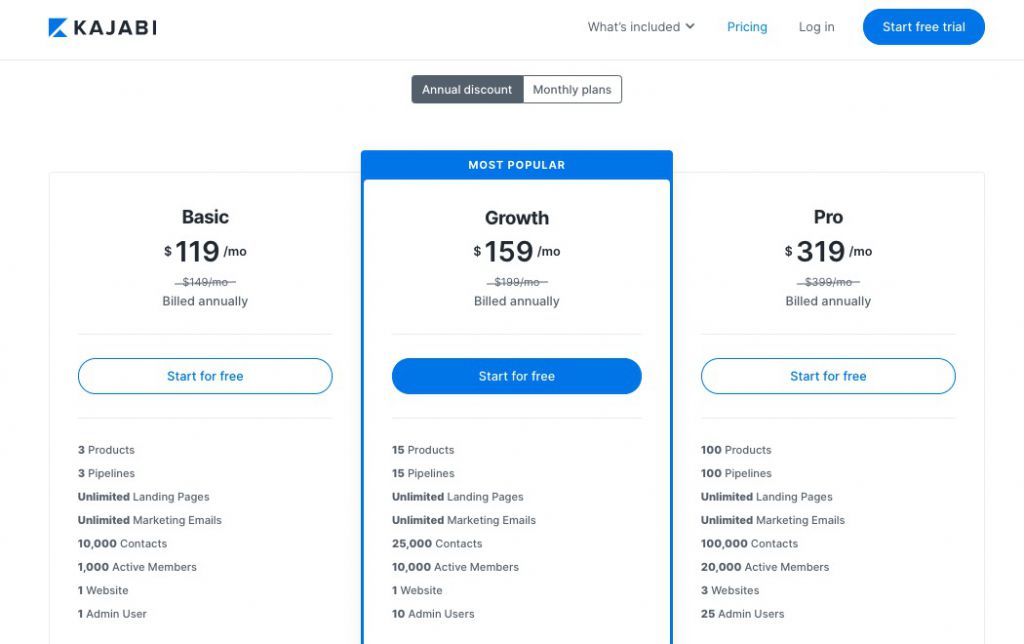Image resolution: width=1024 pixels, height=644 pixels.
Task: Select the Basic plan heading
Action: (205, 217)
